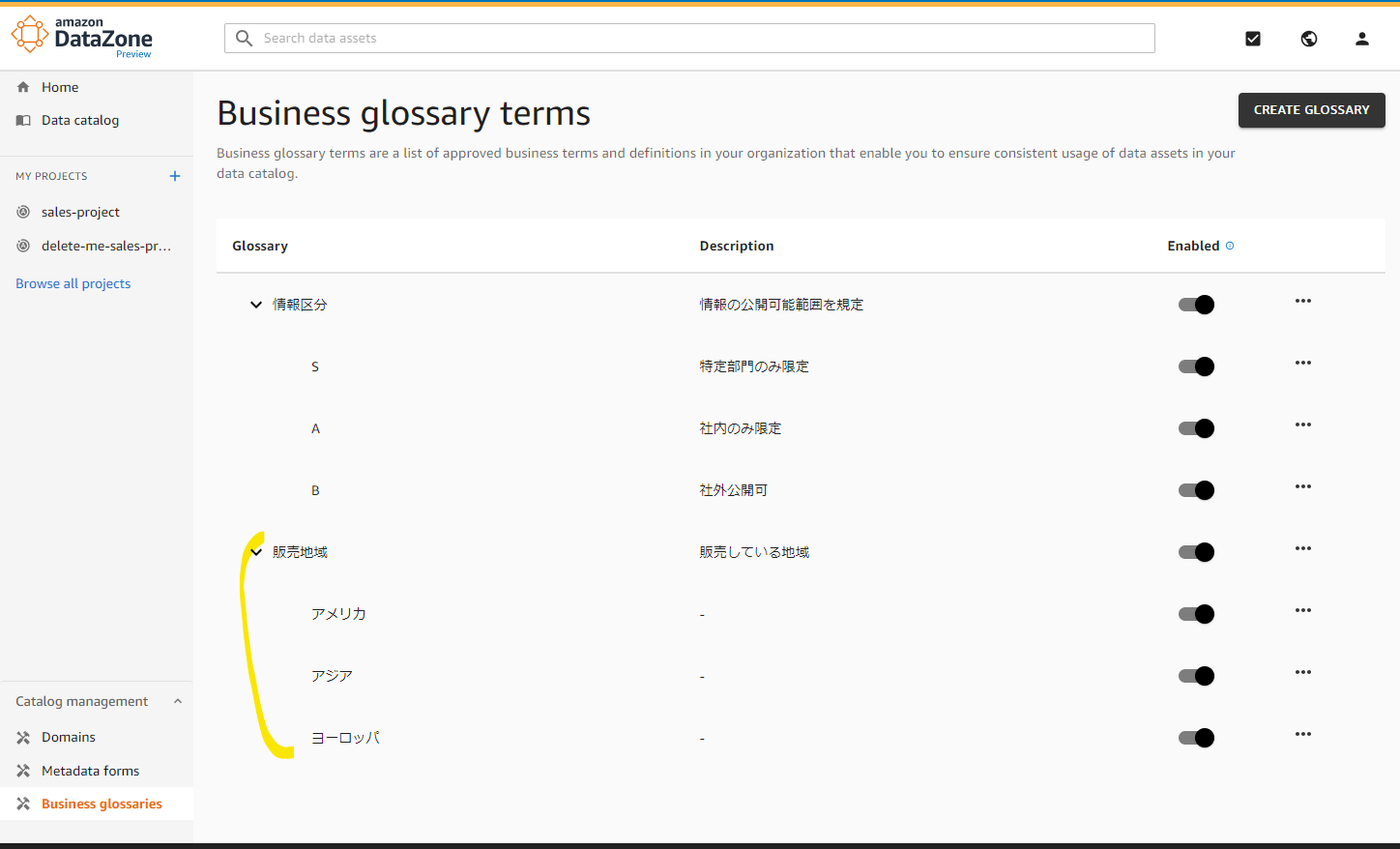
Task: Click description 社内のみ限定
Action: [741, 428]
